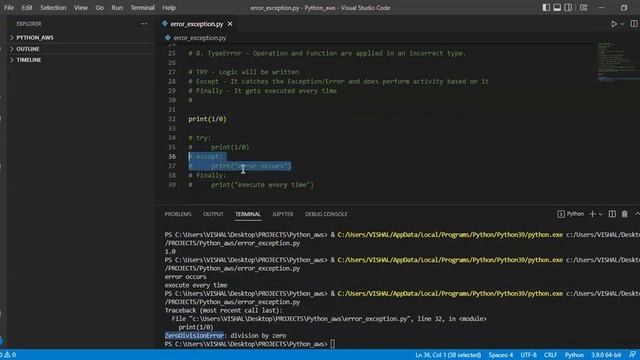Kill terminal with the trash icon
This screenshot has width=640, height=360.
point(624,214)
